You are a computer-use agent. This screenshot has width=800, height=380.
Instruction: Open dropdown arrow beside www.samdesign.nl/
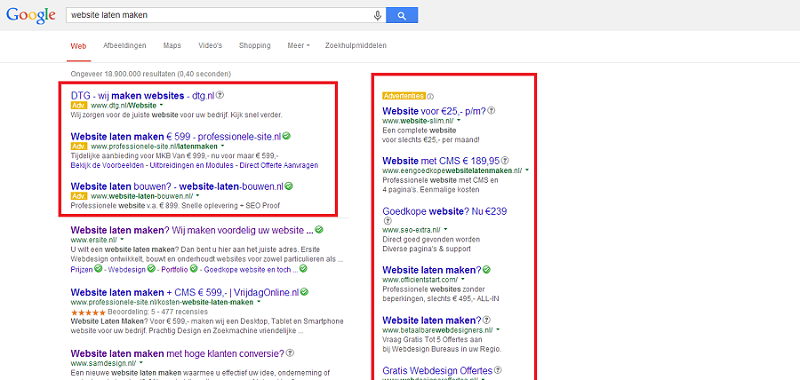coord(141,363)
